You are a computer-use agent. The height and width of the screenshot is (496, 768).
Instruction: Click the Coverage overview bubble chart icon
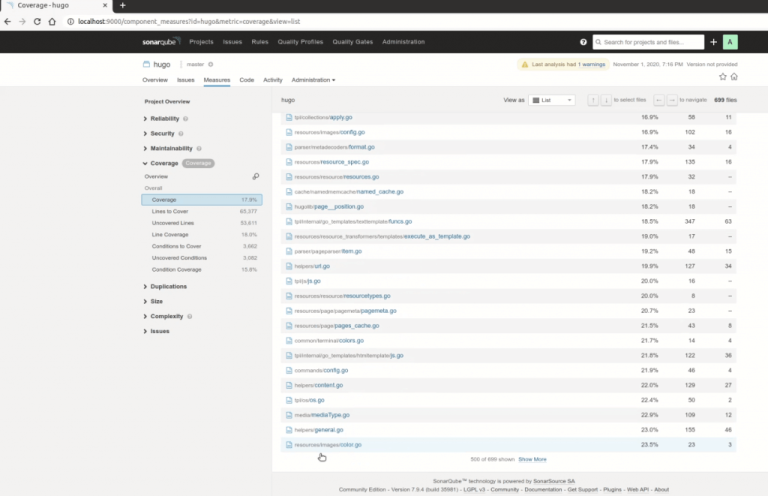click(x=255, y=176)
